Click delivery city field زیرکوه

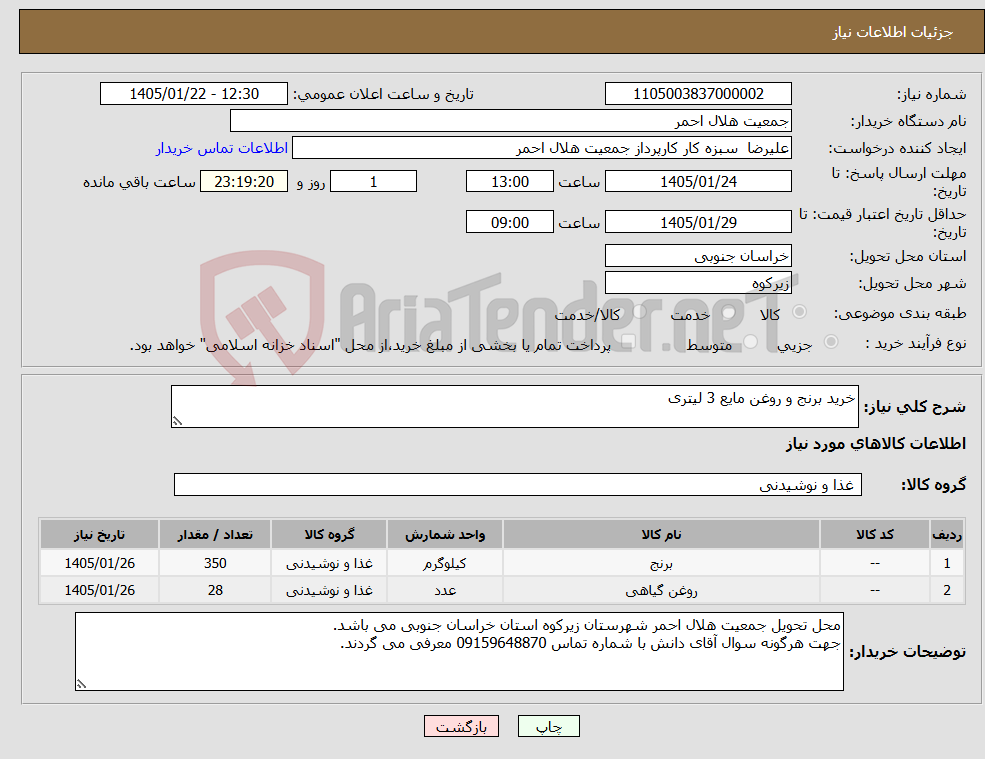coord(698,283)
